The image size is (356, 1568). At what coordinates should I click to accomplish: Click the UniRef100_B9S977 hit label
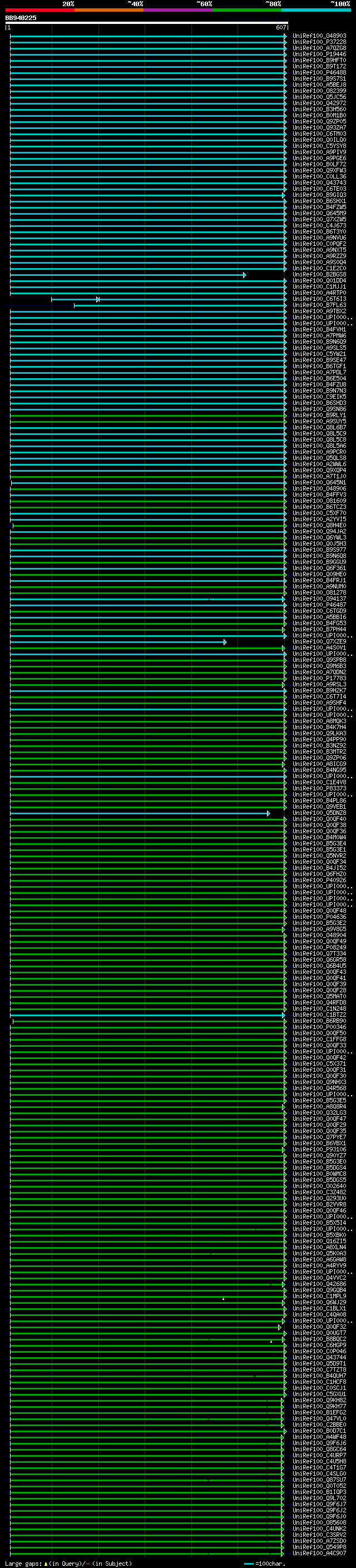coord(319,550)
